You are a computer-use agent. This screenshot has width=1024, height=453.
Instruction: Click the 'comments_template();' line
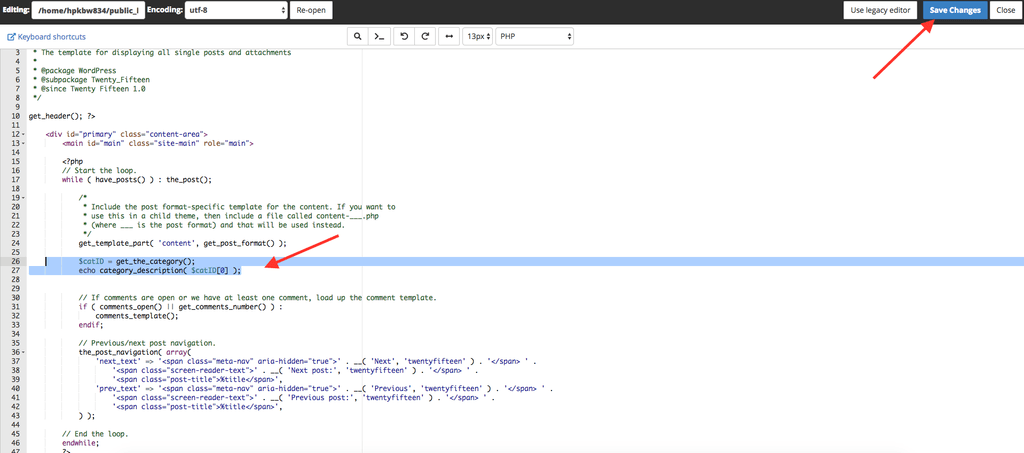(136, 315)
